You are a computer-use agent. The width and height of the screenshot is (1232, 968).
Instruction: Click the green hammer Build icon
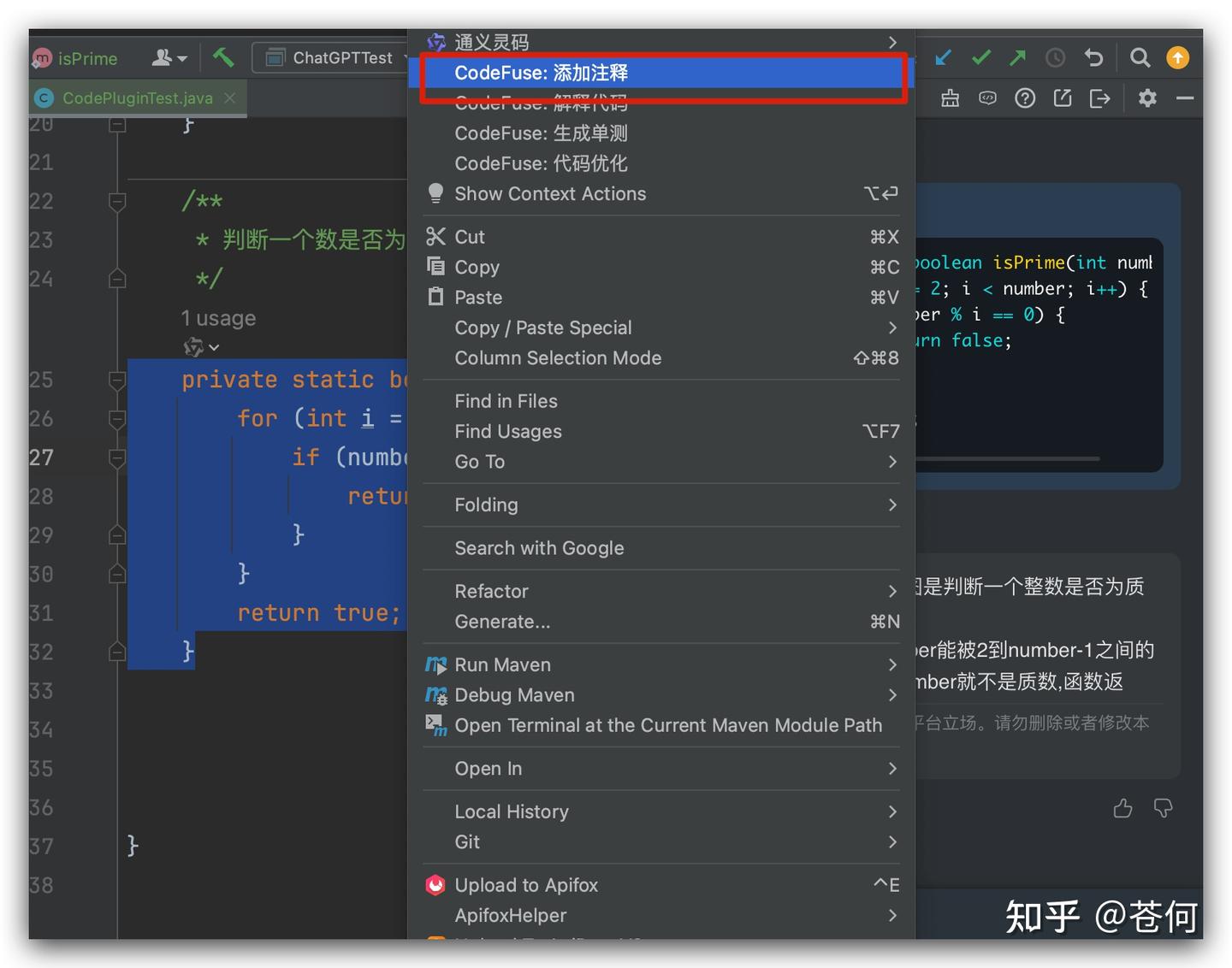(223, 57)
